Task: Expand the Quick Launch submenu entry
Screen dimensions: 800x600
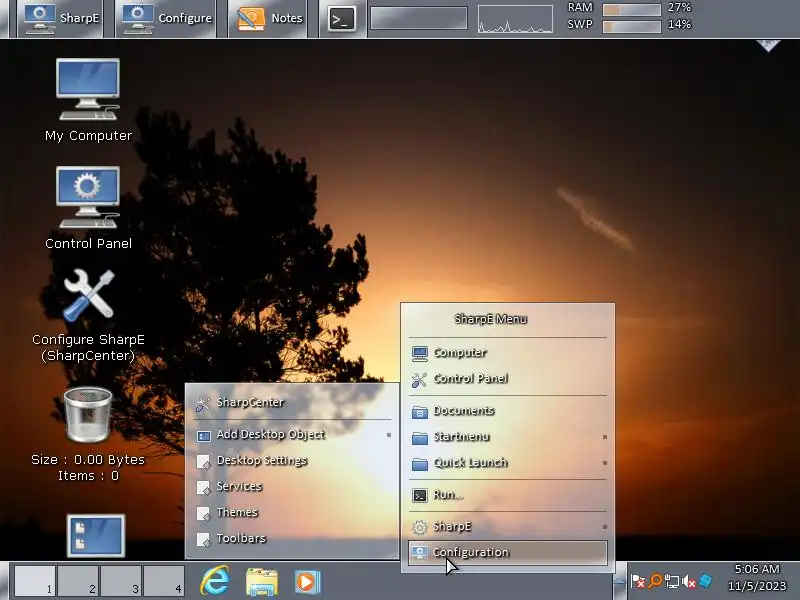Action: 508,463
